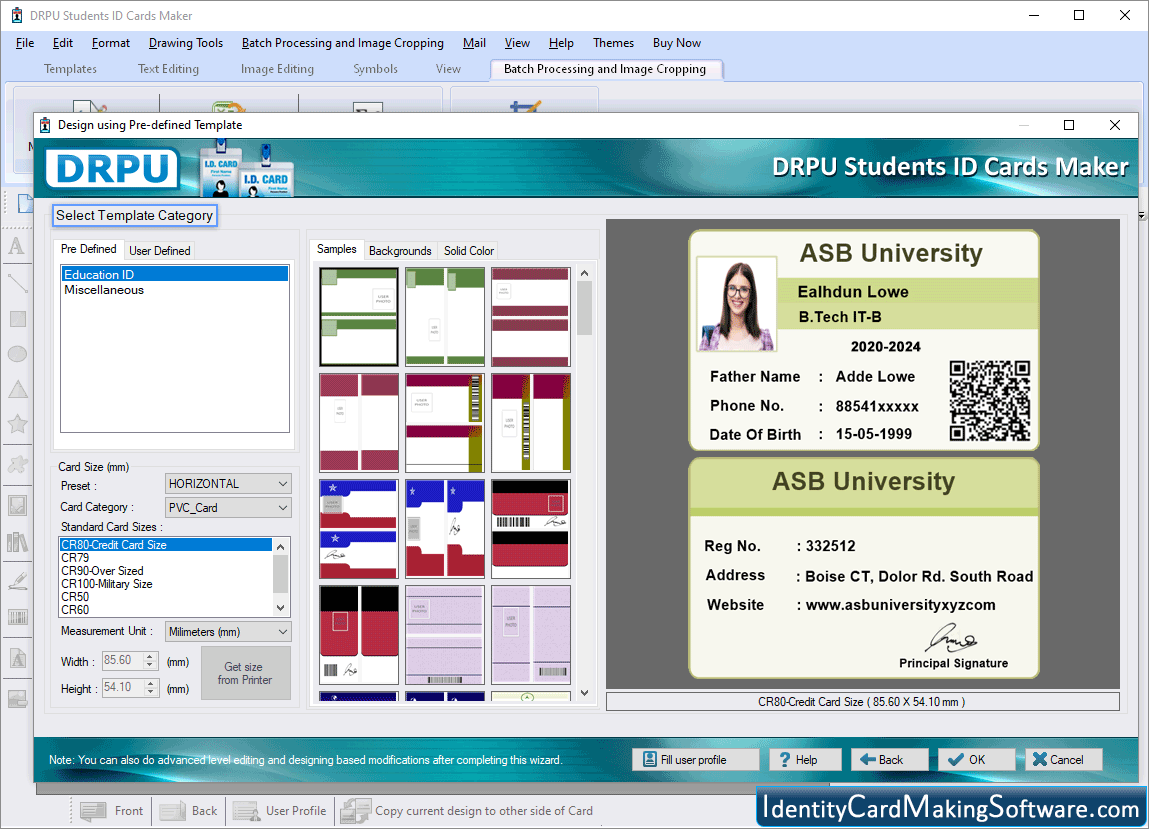
Task: Click the picture browse icon at toolbar bottom
Action: 18,699
